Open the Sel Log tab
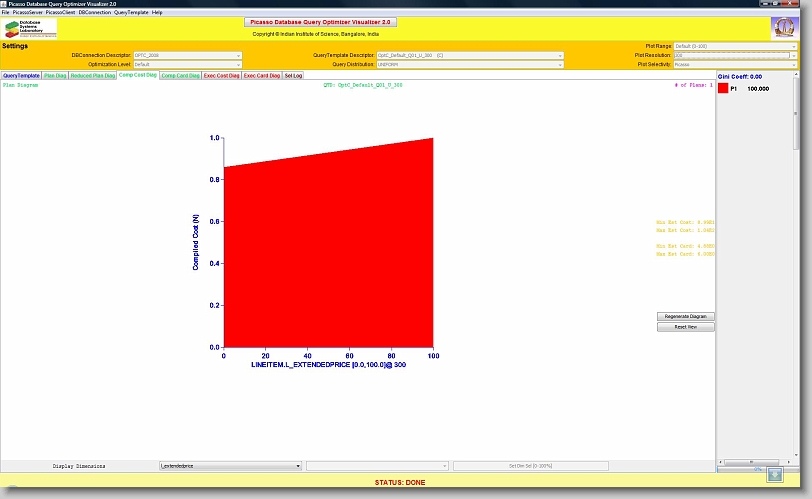The image size is (812, 499). coord(293,75)
